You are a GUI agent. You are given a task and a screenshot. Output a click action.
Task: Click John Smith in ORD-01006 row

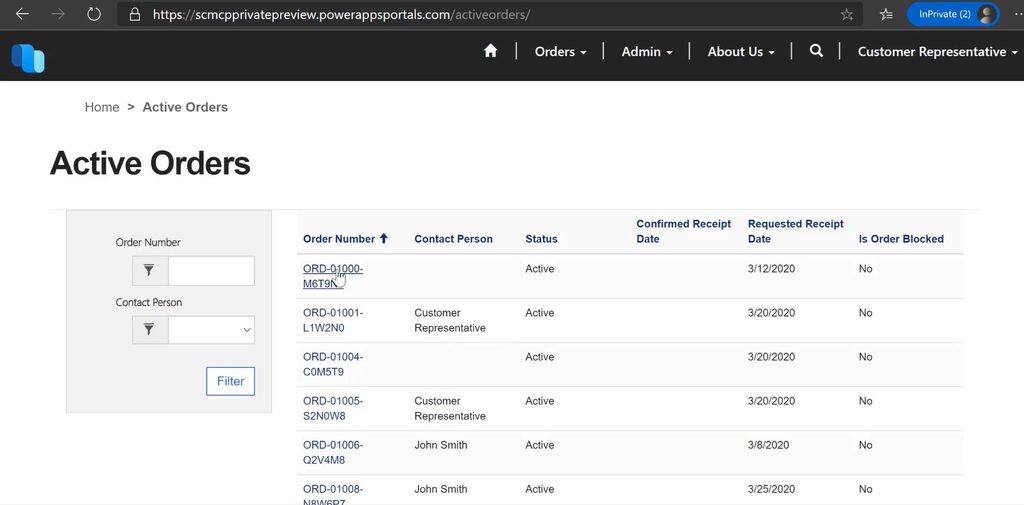pos(441,445)
